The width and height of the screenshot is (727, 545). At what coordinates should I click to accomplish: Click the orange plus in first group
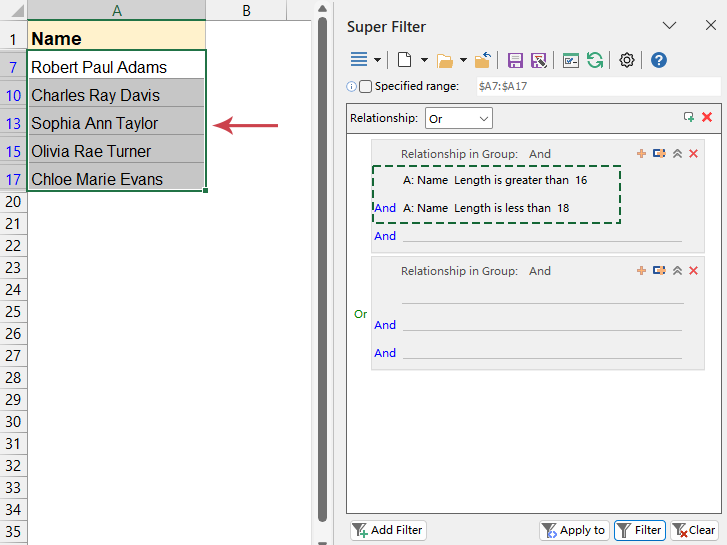click(641, 154)
